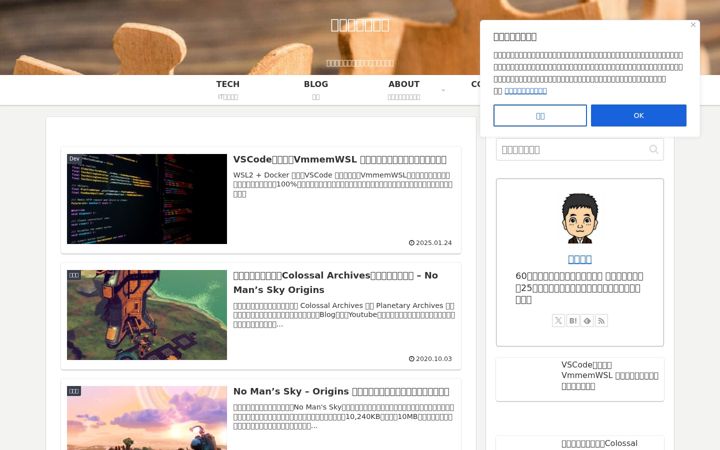This screenshot has height=450, width=720.
Task: Expand the dropdown chevron next to ABOUT
Action: click(443, 90)
